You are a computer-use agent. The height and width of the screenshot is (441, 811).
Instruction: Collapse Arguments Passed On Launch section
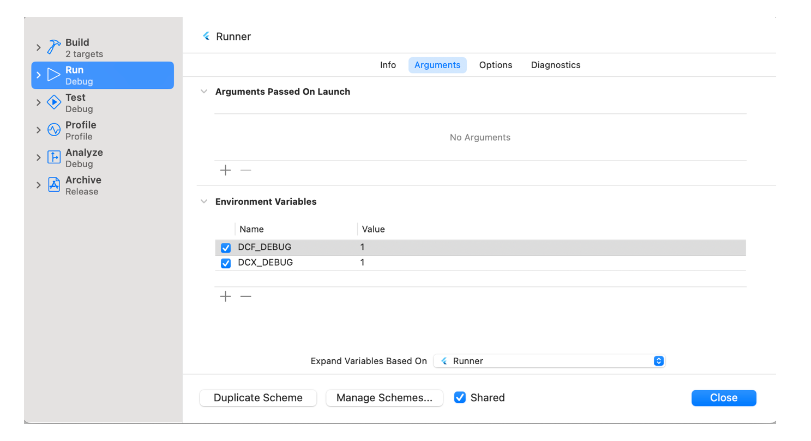tap(204, 92)
